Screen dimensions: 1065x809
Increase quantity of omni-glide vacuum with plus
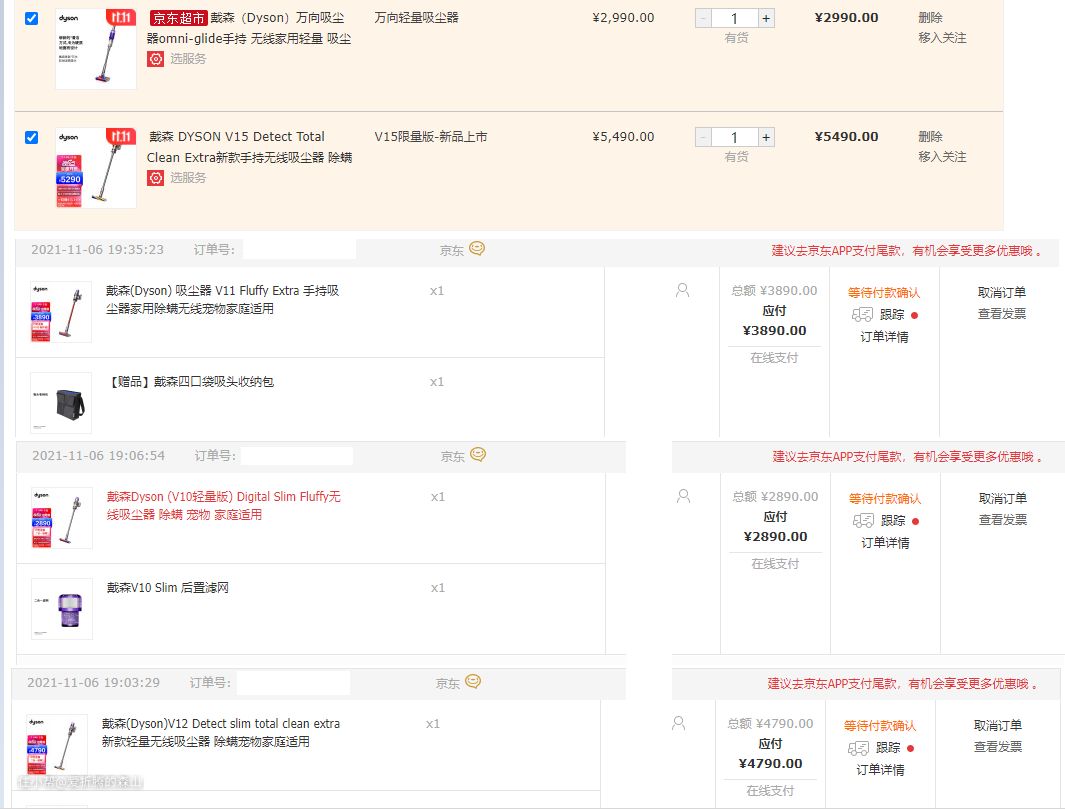tap(766, 18)
